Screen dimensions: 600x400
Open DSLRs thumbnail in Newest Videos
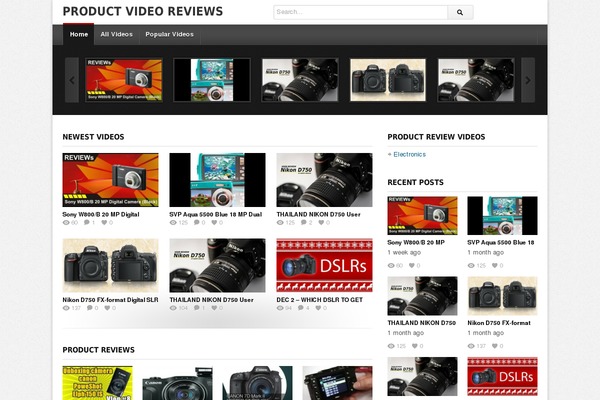pos(324,265)
